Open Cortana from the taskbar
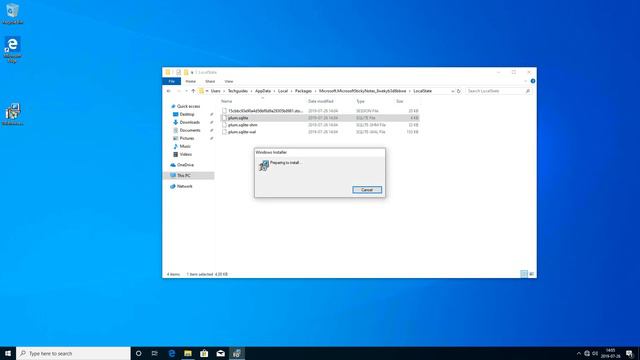Screen dimensions: 640x360 pos(138,353)
